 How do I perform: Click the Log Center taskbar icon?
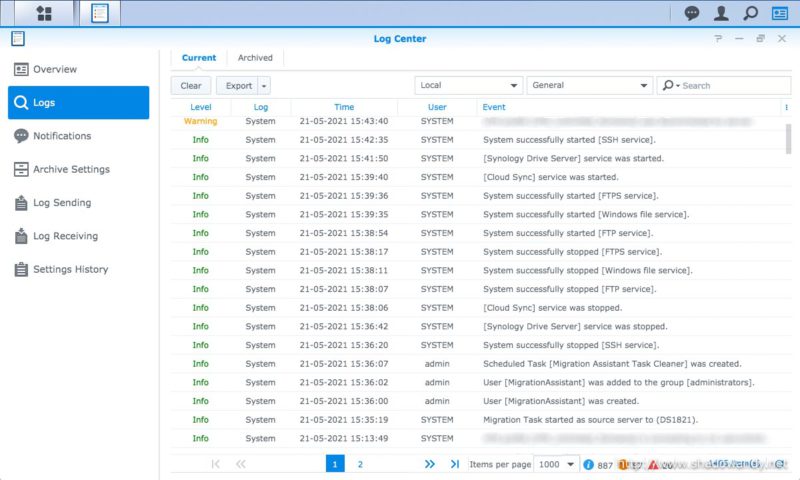point(99,13)
